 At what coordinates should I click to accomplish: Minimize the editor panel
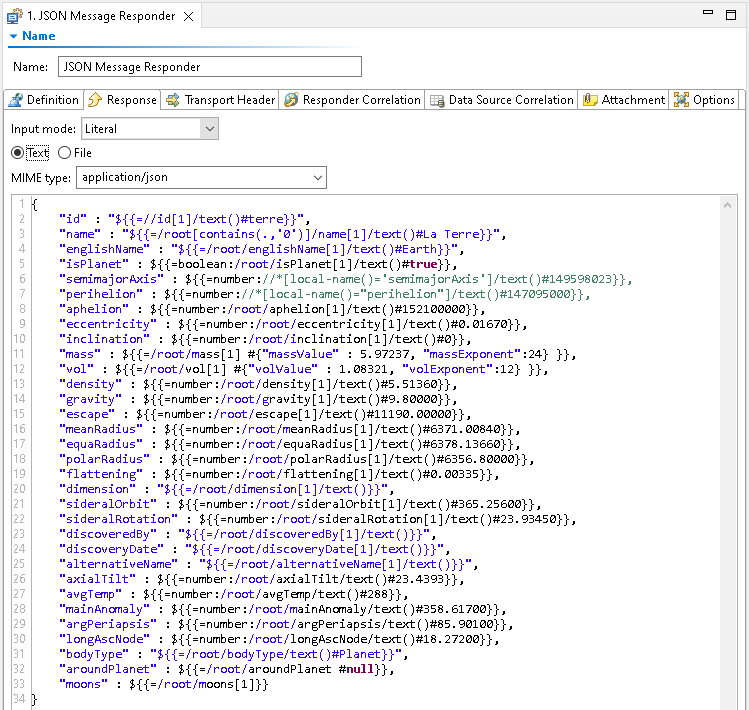708,13
